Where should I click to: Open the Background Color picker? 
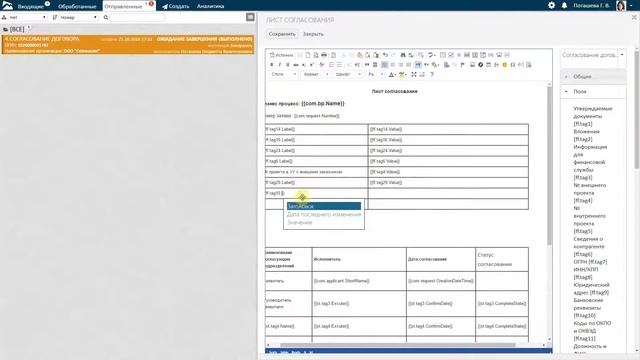tap(402, 74)
